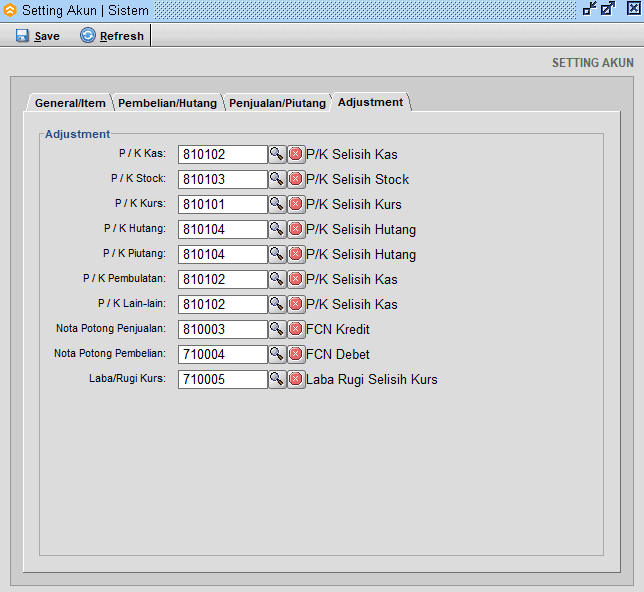Click the P / K Stock code field
This screenshot has height=592, width=644.
[222, 179]
